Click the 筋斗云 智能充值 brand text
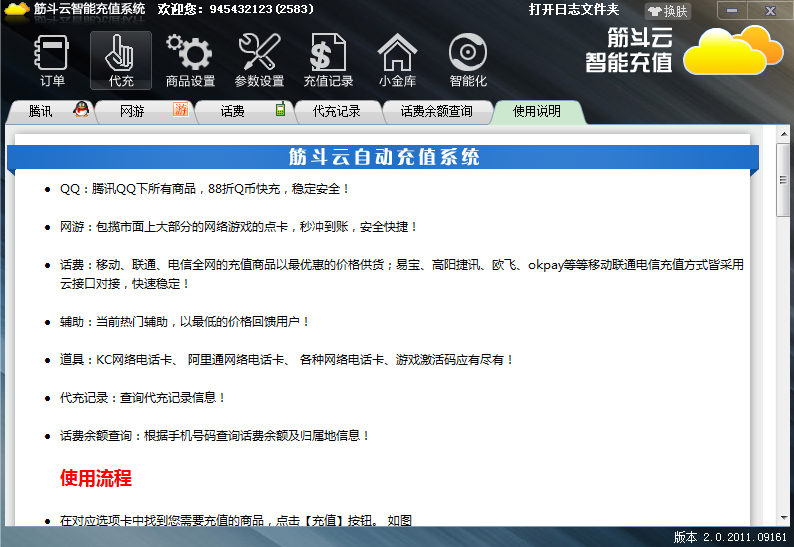 click(629, 50)
